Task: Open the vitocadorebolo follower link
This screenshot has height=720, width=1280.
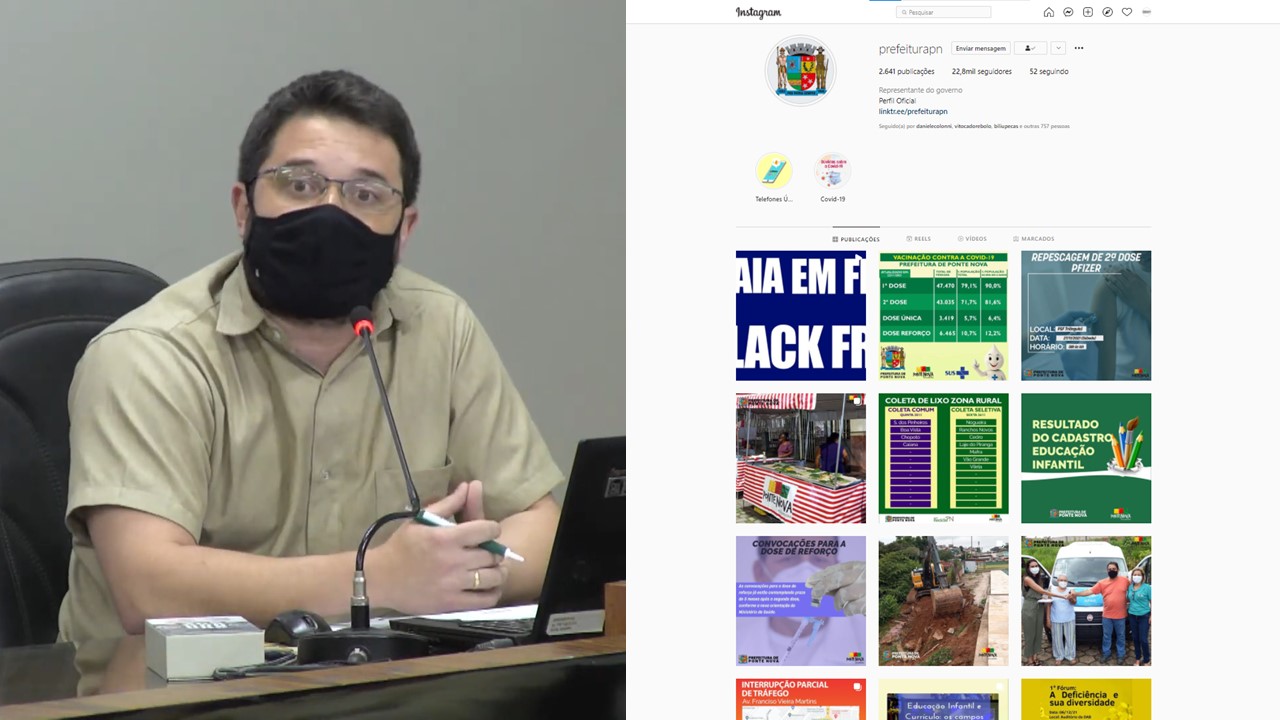Action: (973, 126)
